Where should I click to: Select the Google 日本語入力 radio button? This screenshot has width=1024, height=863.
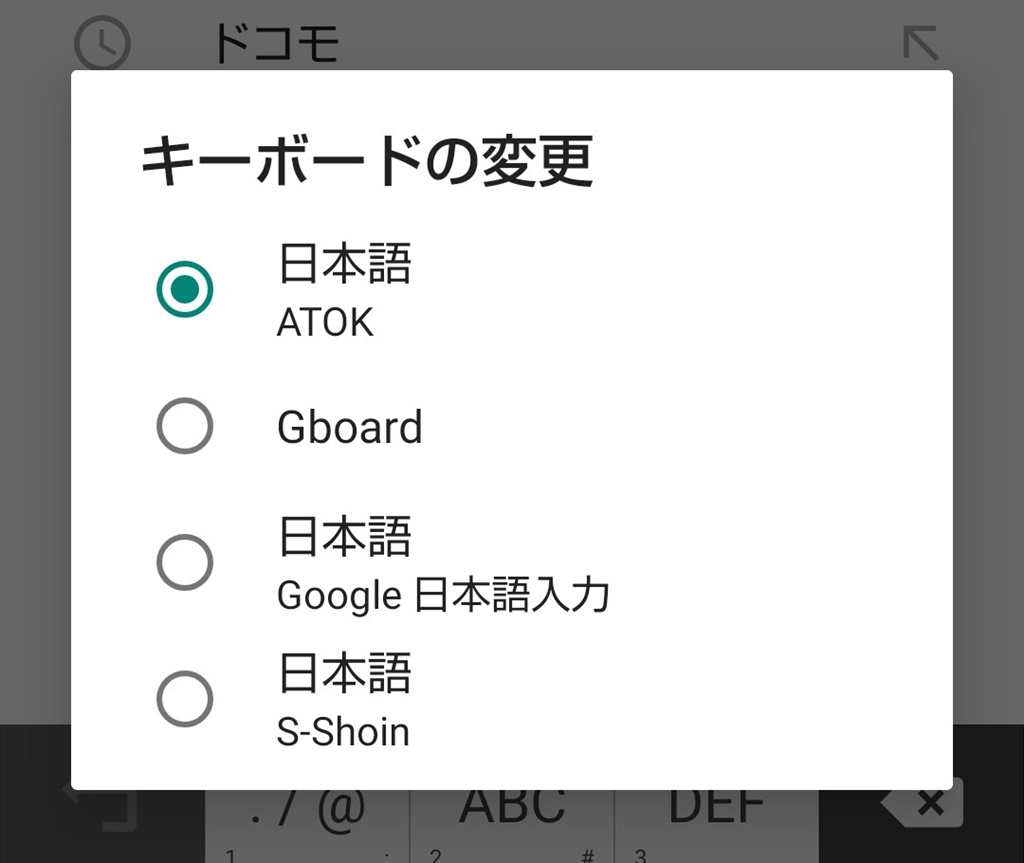point(185,562)
